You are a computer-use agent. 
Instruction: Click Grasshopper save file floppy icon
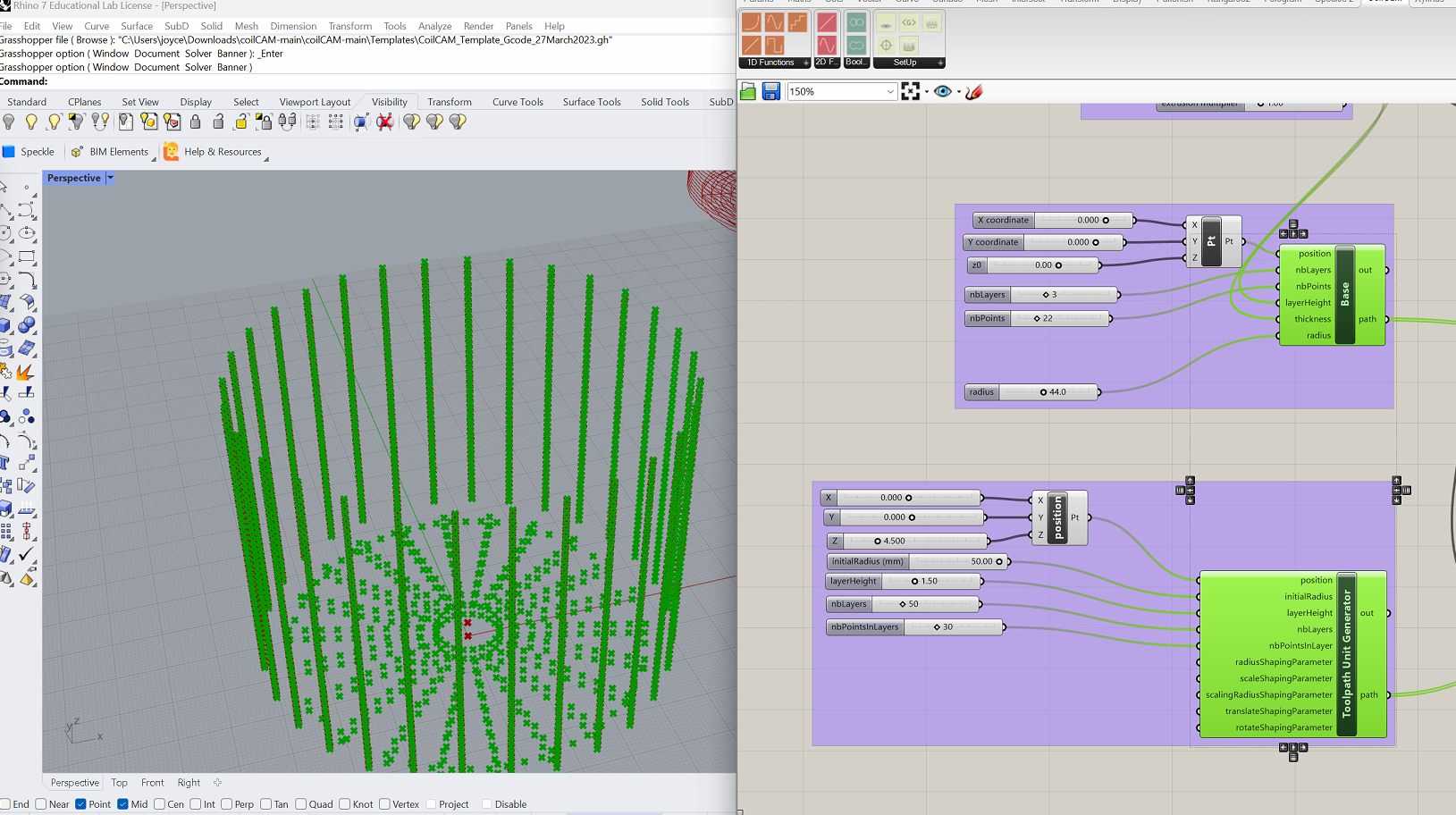771,91
